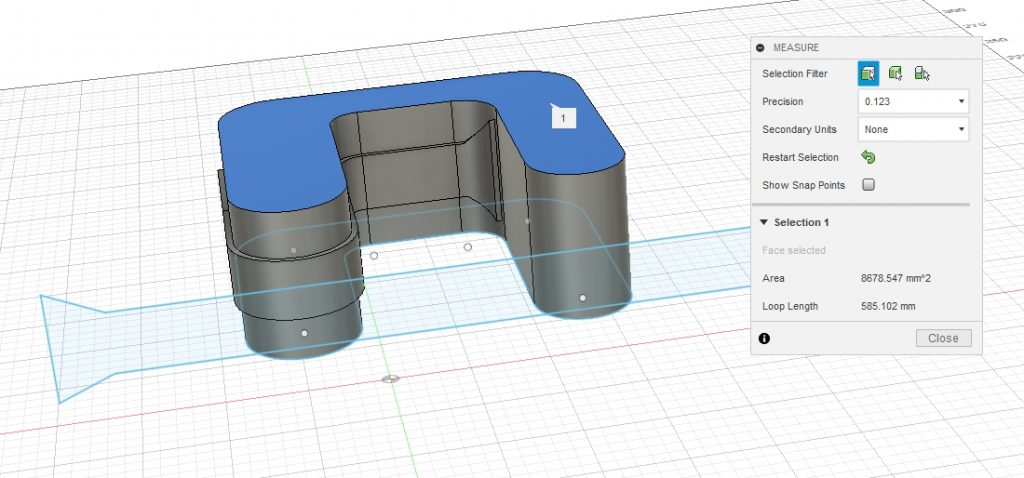Click the origin point on the grid

391,379
